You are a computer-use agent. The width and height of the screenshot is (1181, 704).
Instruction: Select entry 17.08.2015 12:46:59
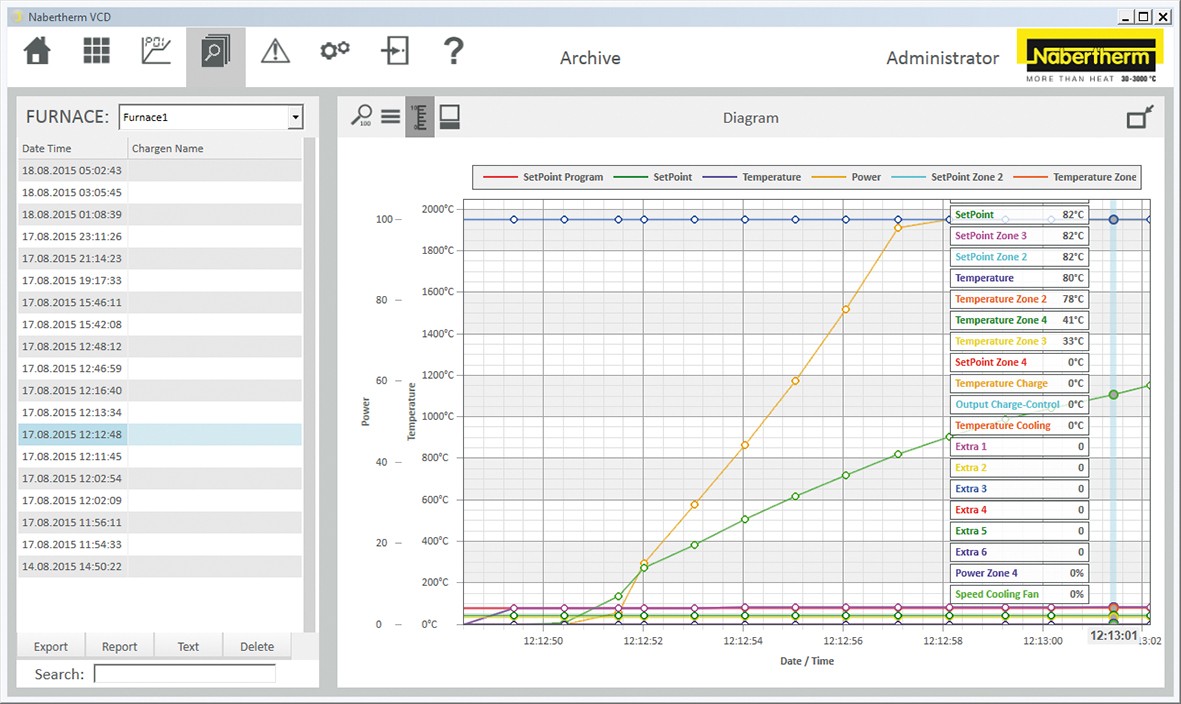pyautogui.click(x=160, y=368)
